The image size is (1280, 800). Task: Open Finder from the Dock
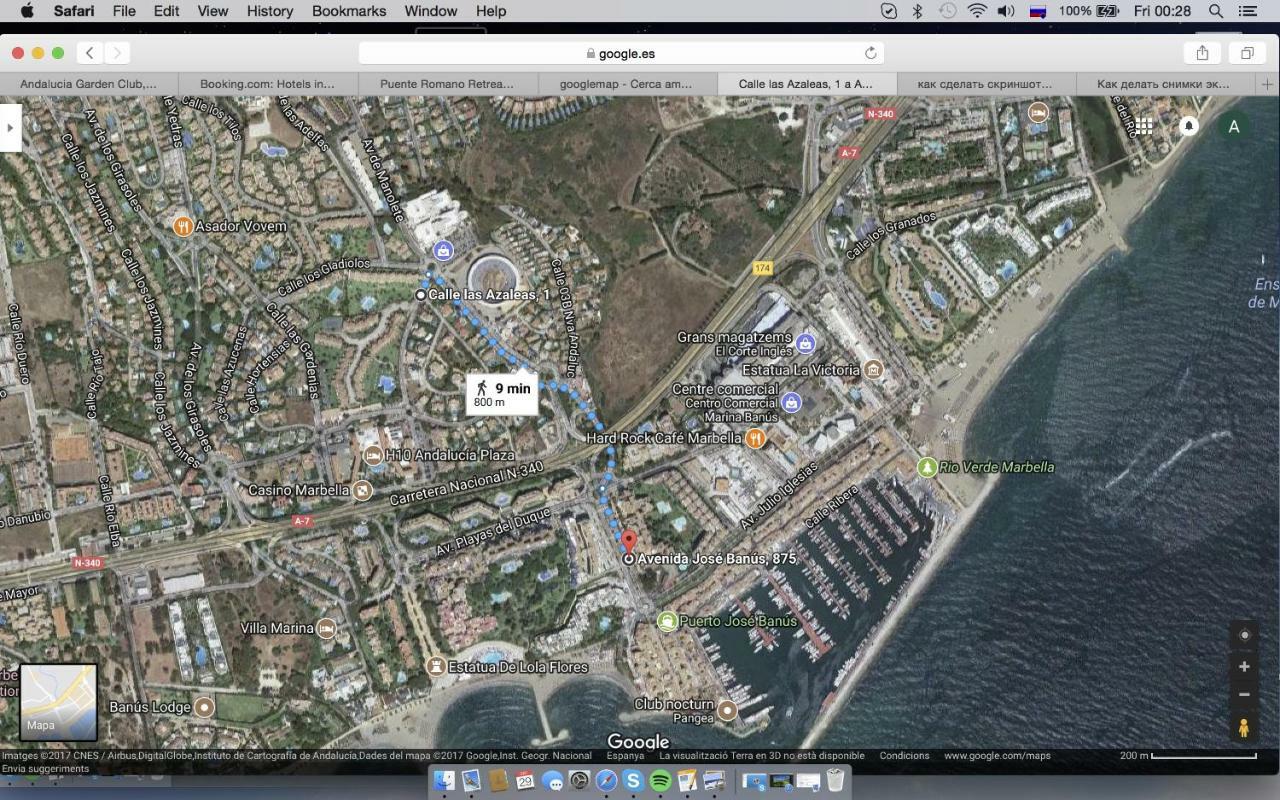[444, 781]
